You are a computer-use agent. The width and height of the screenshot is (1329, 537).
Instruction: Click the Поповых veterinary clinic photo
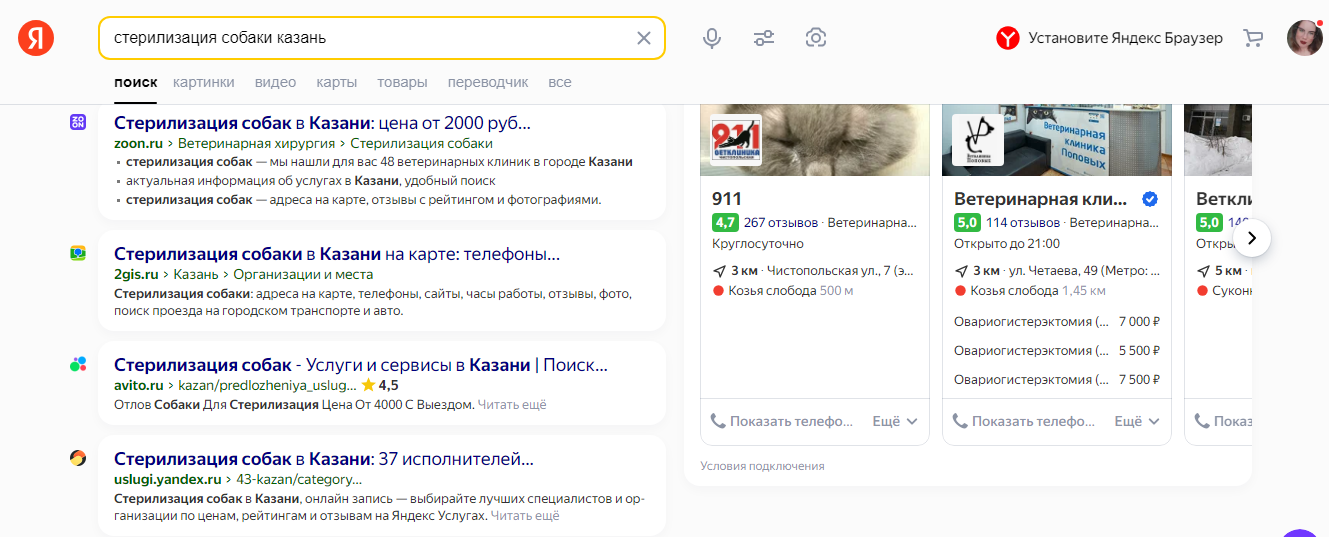tap(1057, 140)
